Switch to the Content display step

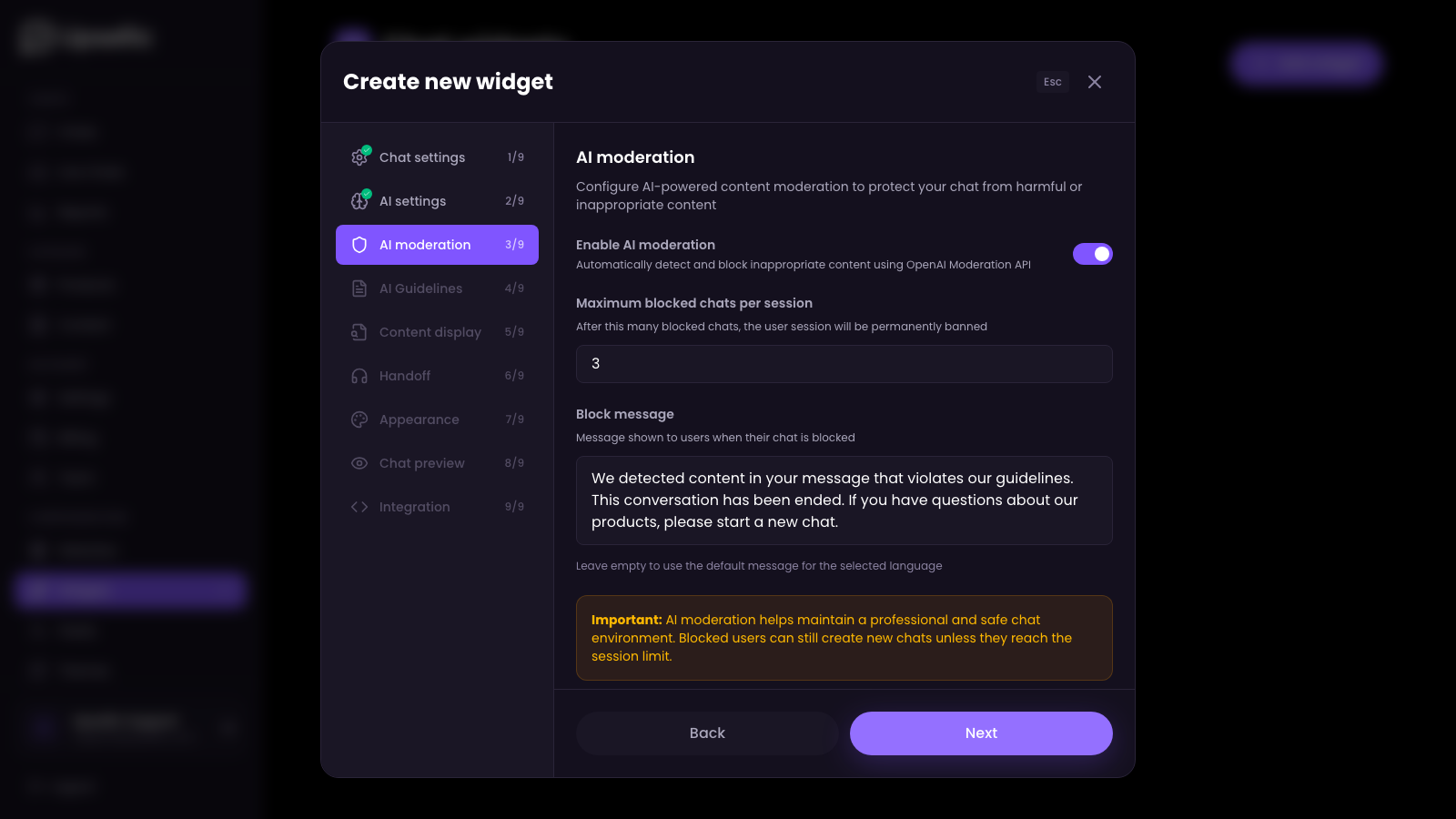(x=430, y=331)
